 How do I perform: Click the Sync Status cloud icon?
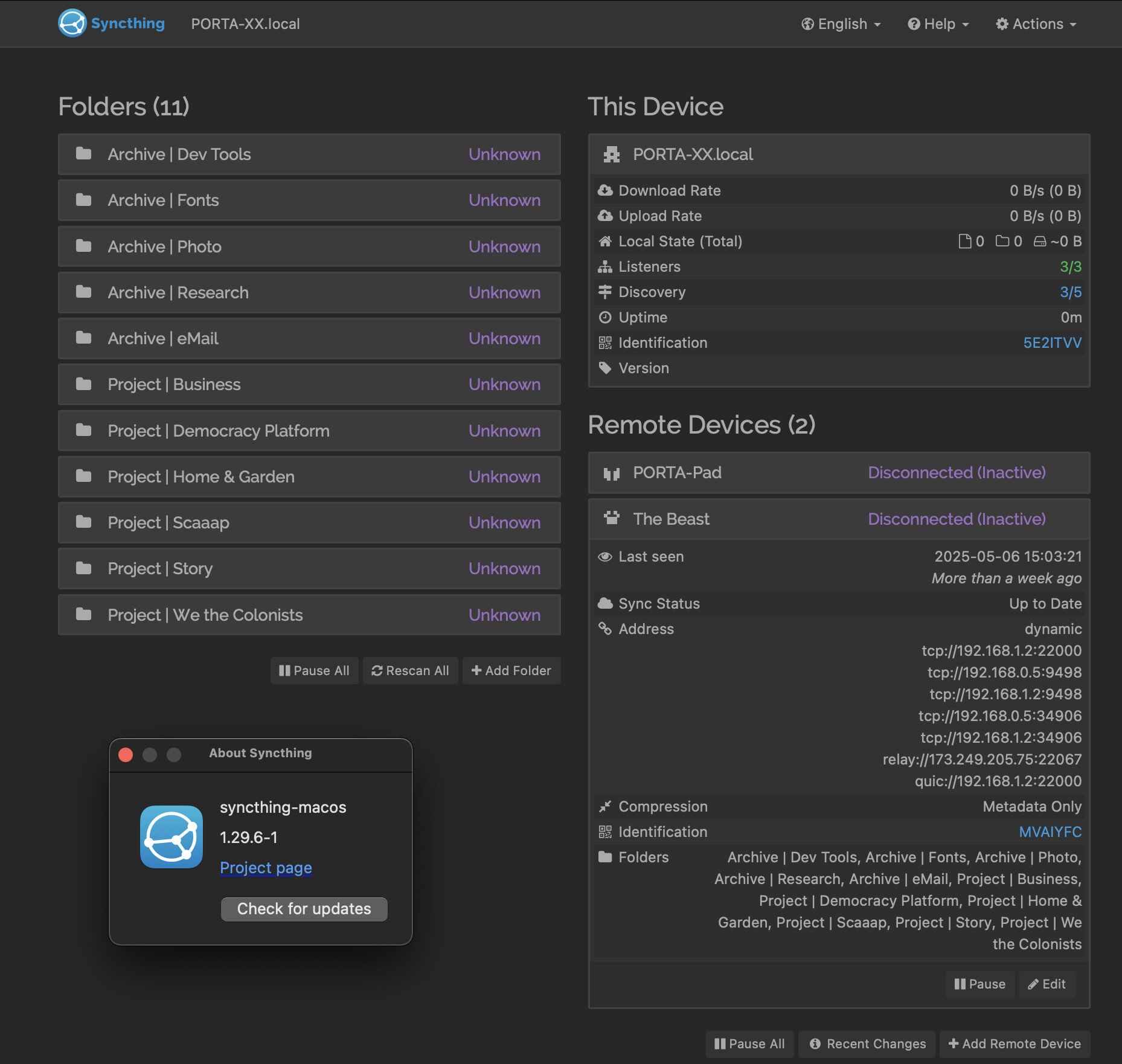[605, 604]
